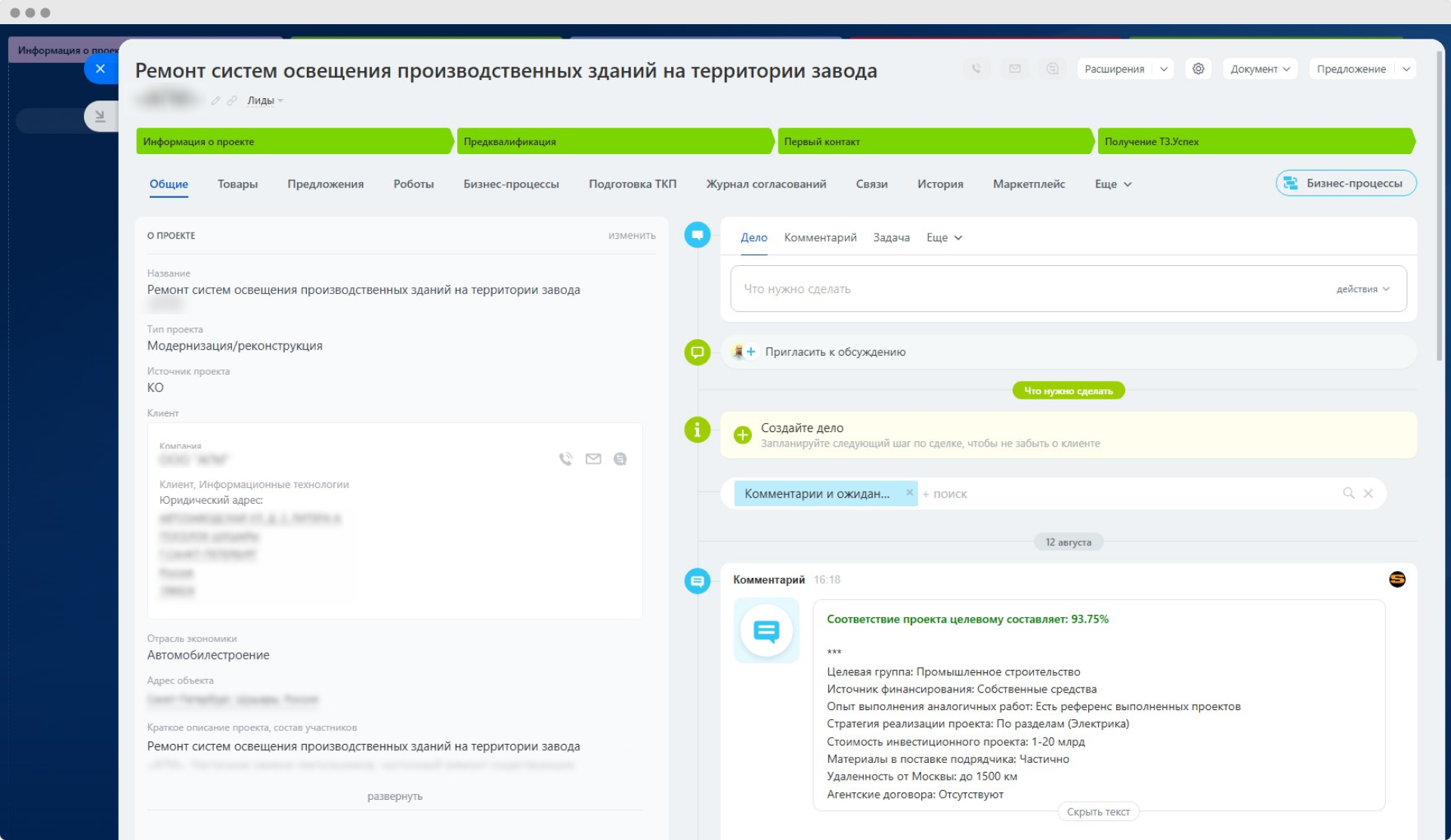Close the slider panel with blue X button
This screenshot has height=840, width=1451.
click(x=101, y=69)
